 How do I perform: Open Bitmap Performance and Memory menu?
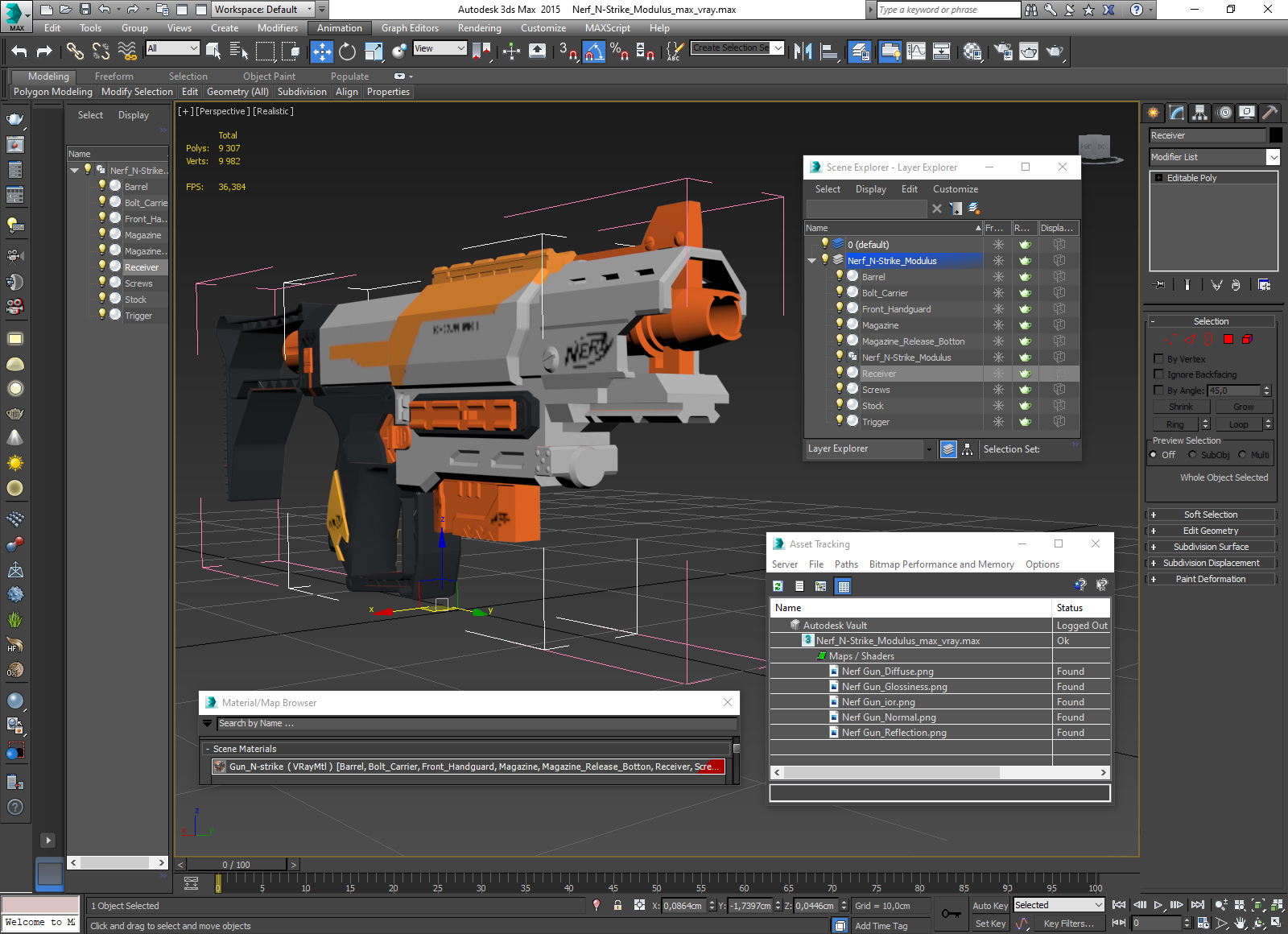tap(941, 564)
